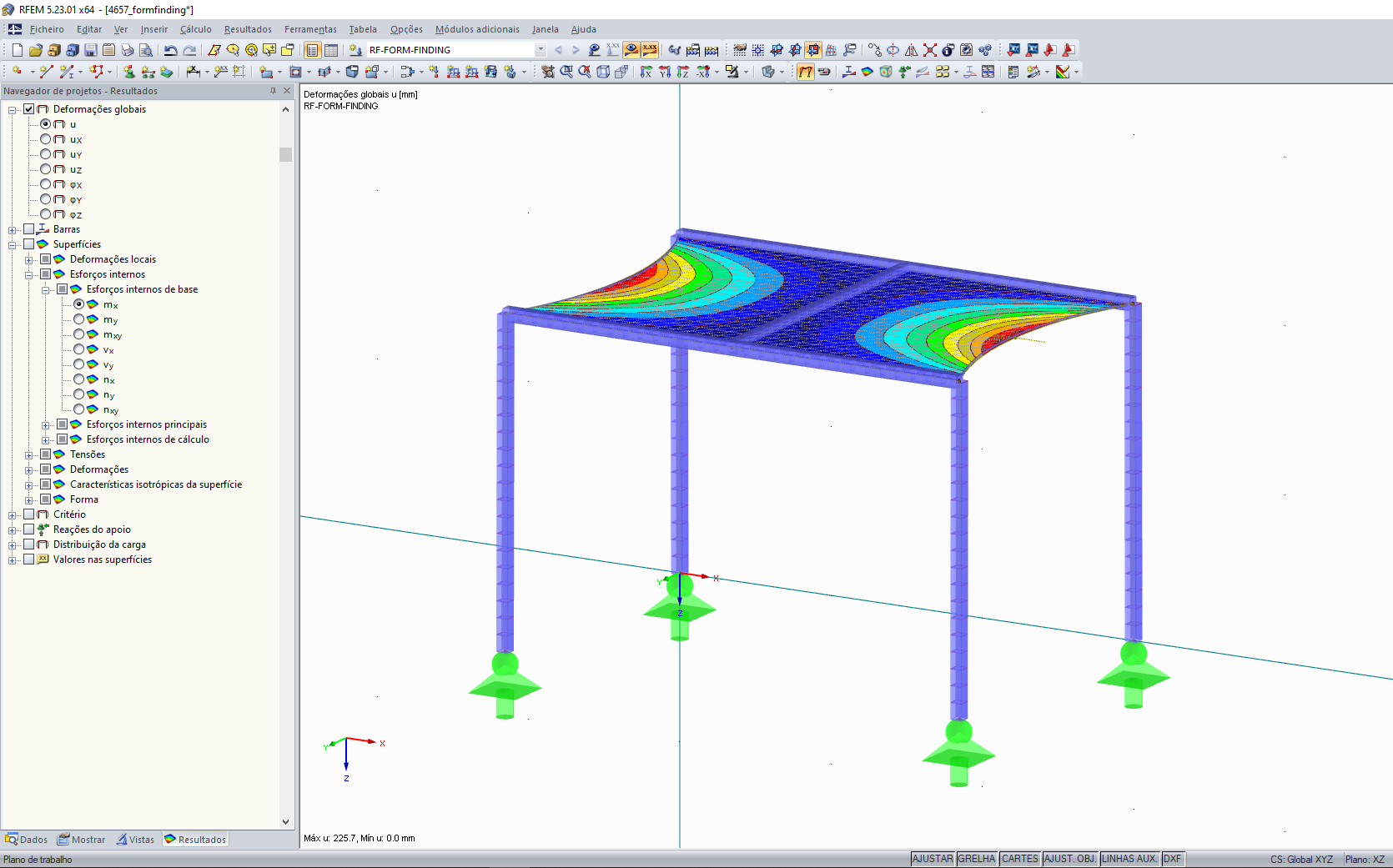The image size is (1393, 868).
Task: Set view in X direction
Action: (x=646, y=72)
